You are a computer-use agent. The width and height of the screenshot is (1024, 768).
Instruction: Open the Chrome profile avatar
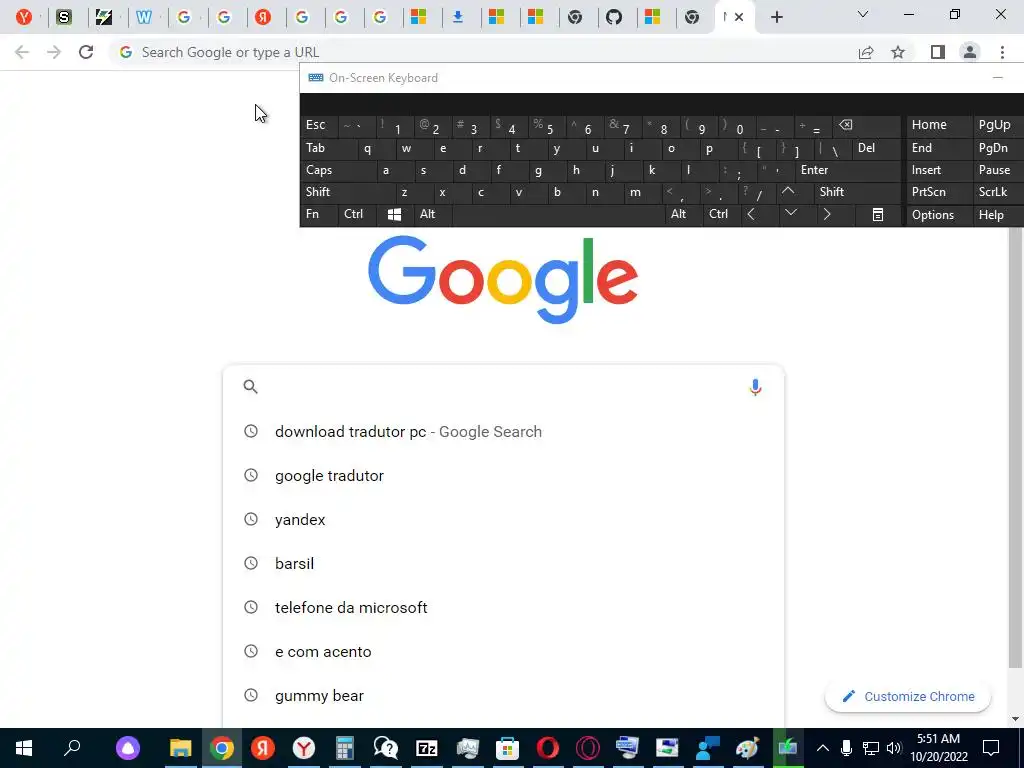click(x=970, y=52)
